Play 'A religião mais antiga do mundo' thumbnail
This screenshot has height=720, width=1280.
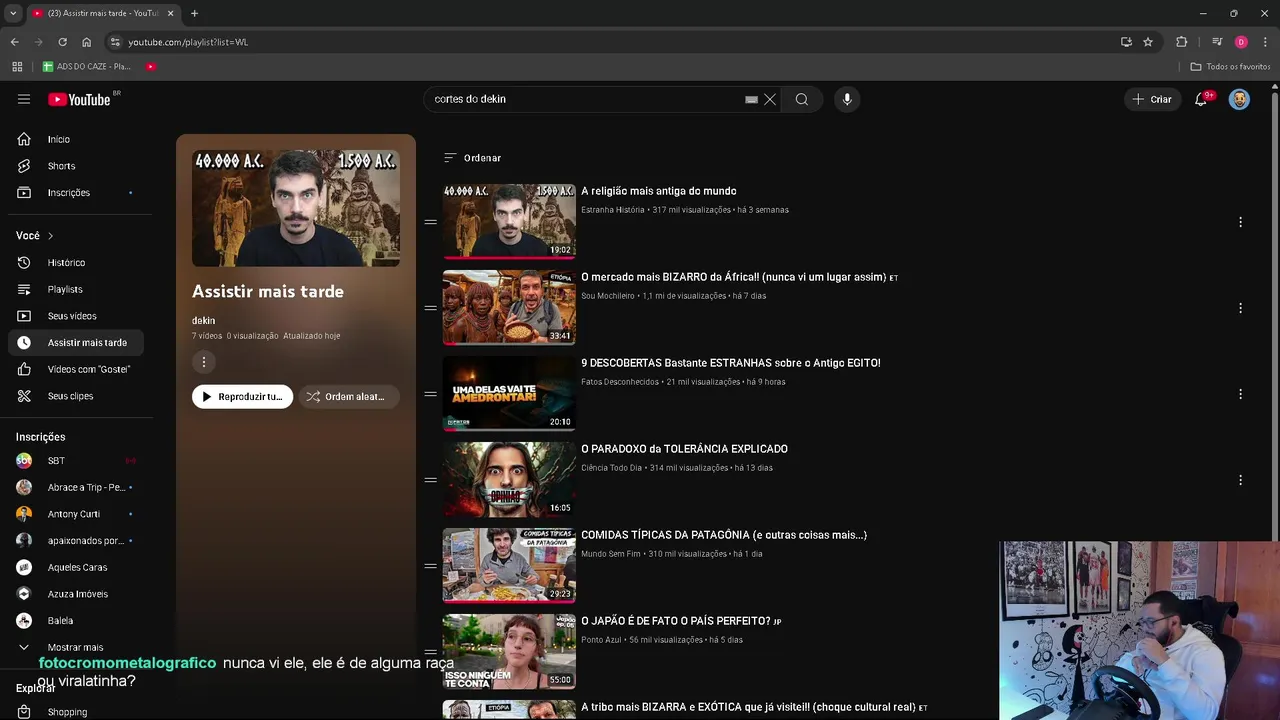click(x=509, y=221)
